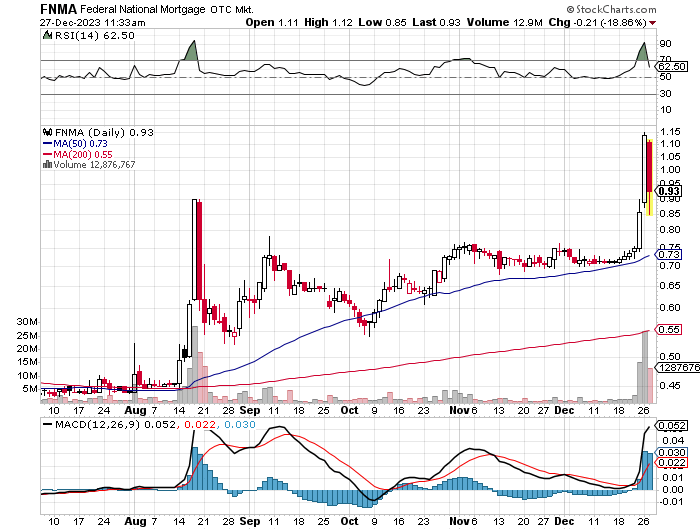Click the 30M volume scale label
This screenshot has width=700, height=530.
(x=27, y=322)
